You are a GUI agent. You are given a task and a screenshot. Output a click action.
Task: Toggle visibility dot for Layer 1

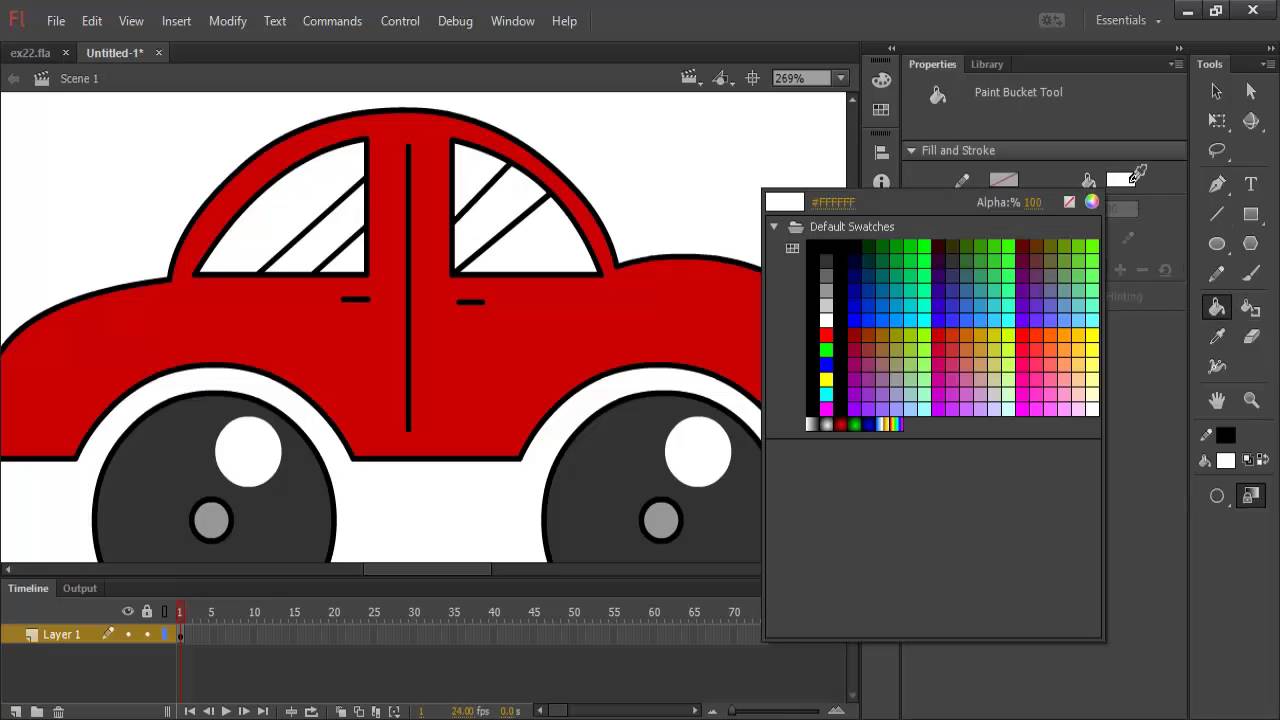pyautogui.click(x=128, y=634)
